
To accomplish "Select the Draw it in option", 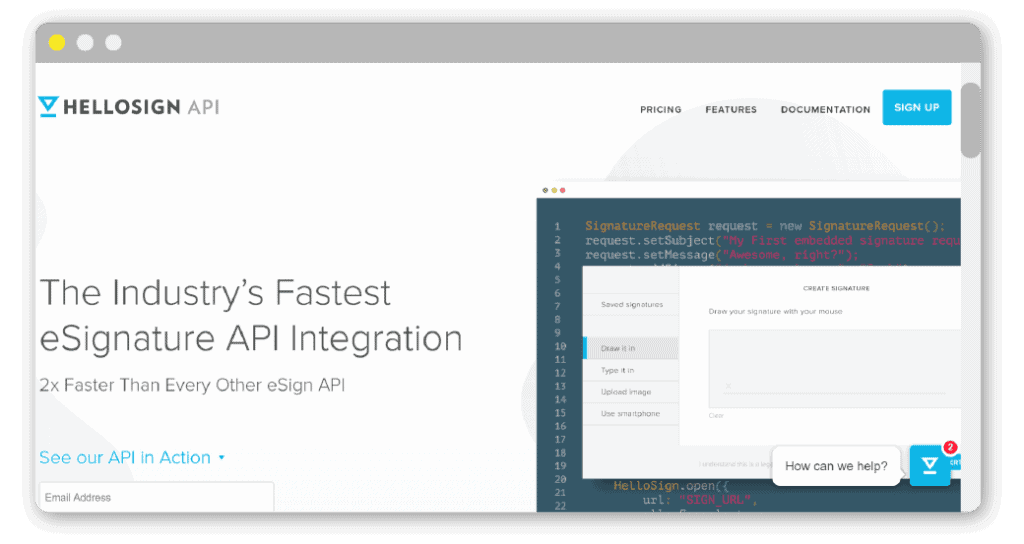I will pos(632,348).
